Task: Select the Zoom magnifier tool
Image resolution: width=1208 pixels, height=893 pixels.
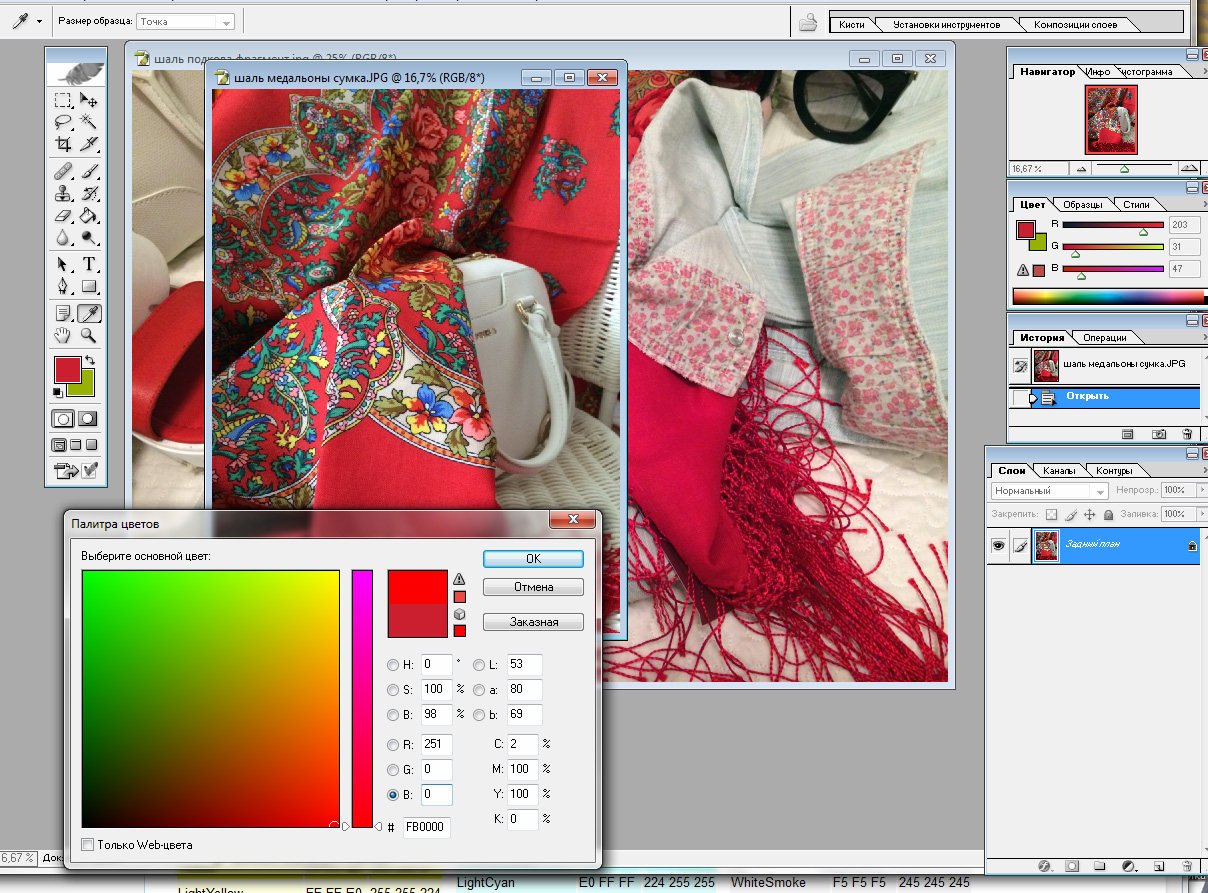Action: tap(89, 336)
